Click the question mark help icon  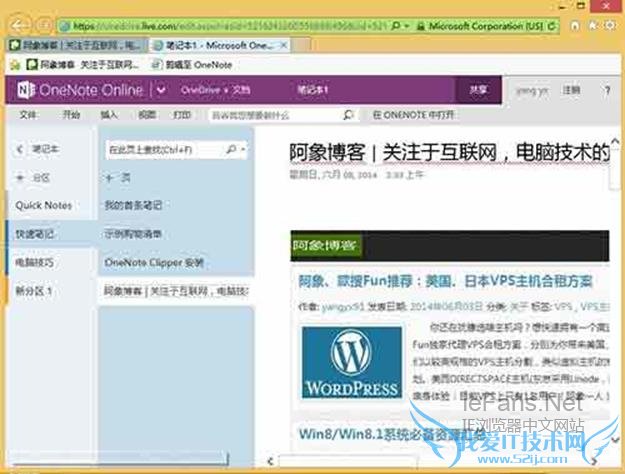point(607,91)
